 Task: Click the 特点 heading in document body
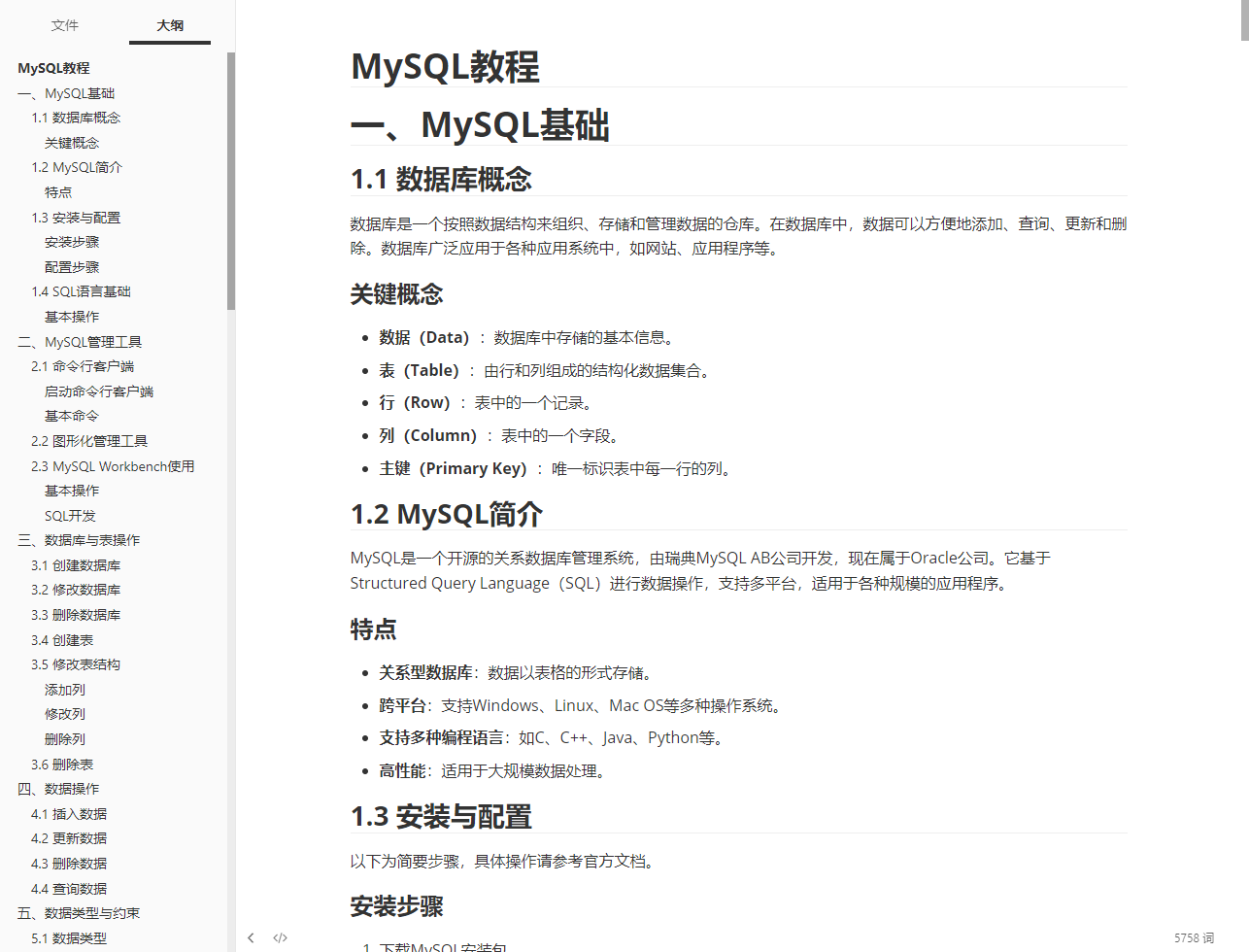pos(374,629)
